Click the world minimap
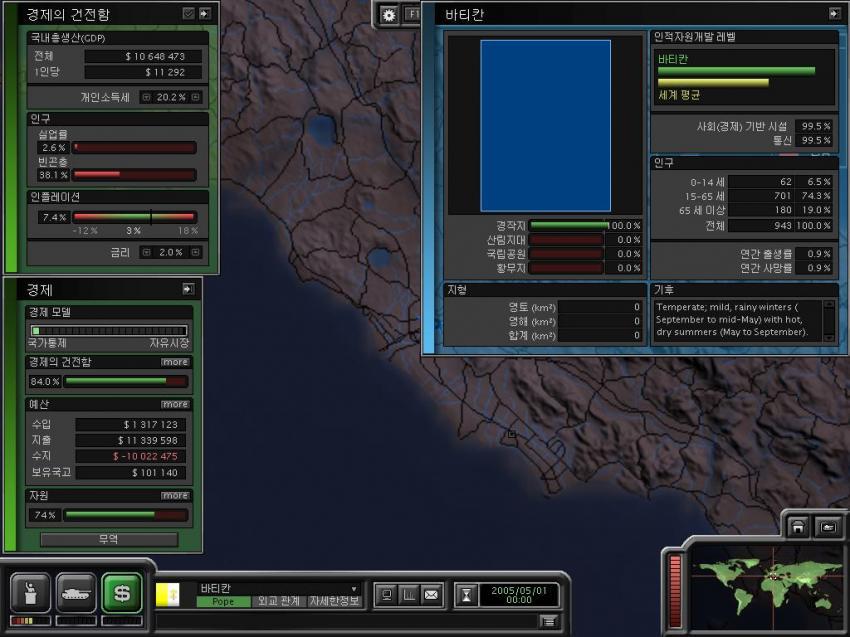The width and height of the screenshot is (850, 637). pos(767,587)
